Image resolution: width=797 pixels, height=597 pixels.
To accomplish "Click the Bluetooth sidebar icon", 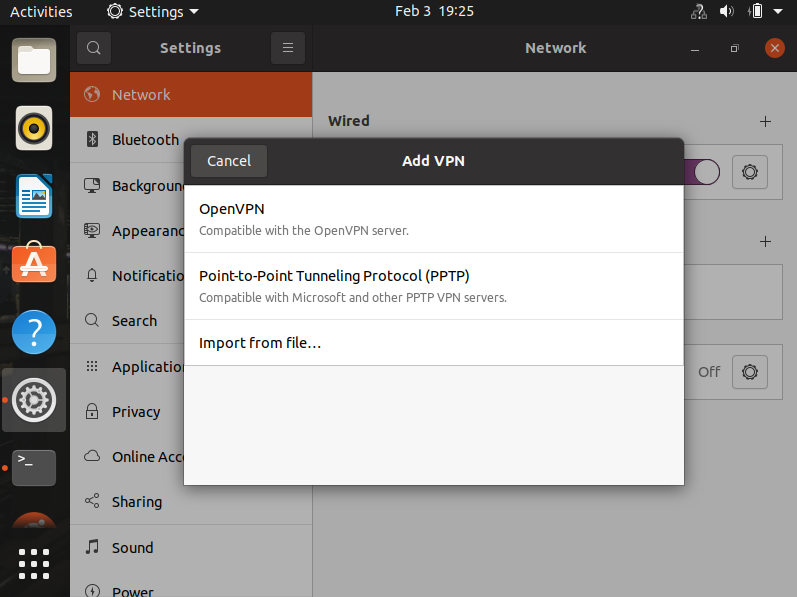I will point(92,139).
